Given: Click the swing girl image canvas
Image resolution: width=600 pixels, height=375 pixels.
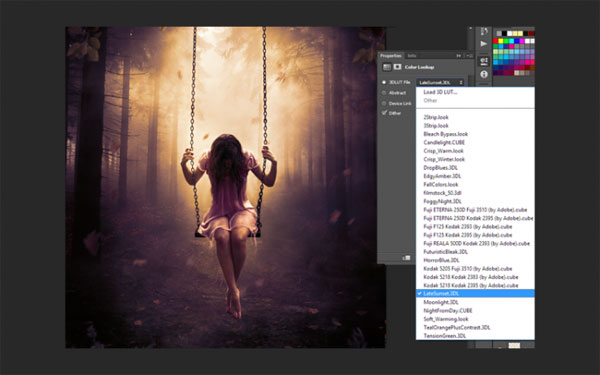Looking at the screenshot, I should (x=225, y=187).
